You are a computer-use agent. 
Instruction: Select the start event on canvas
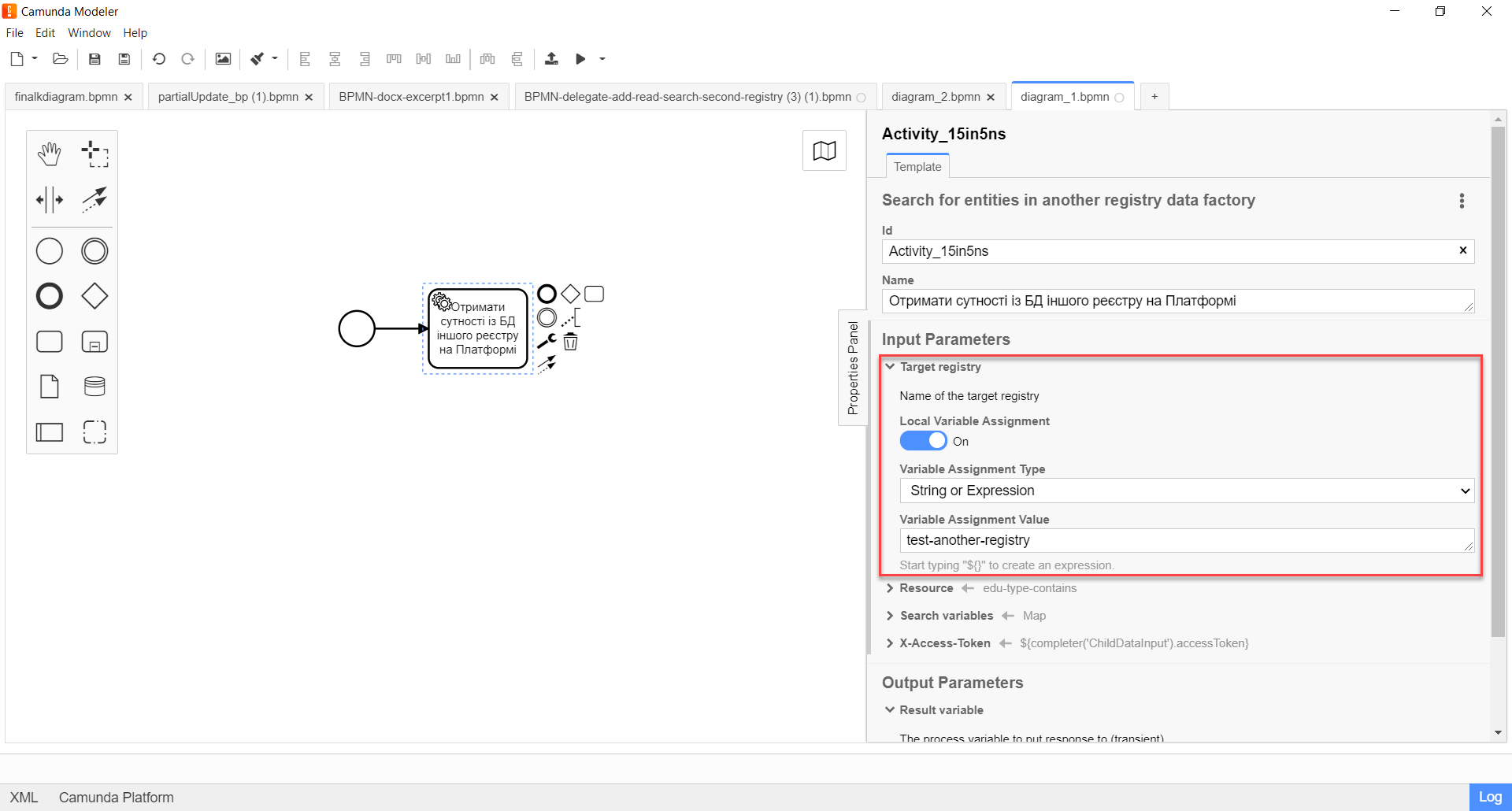coord(357,328)
